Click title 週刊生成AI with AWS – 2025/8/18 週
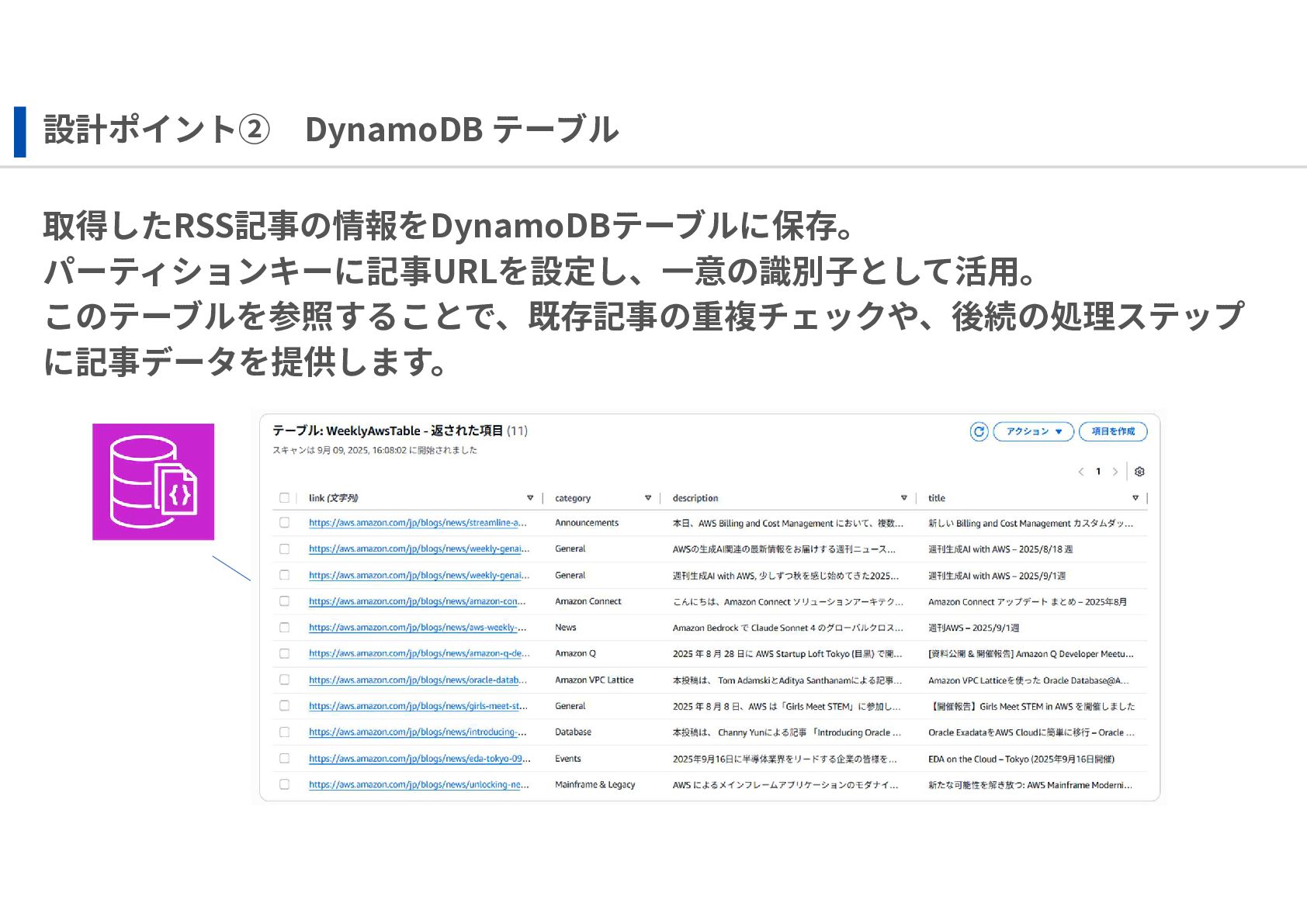Viewport: 1307px width, 924px height. click(x=1000, y=549)
